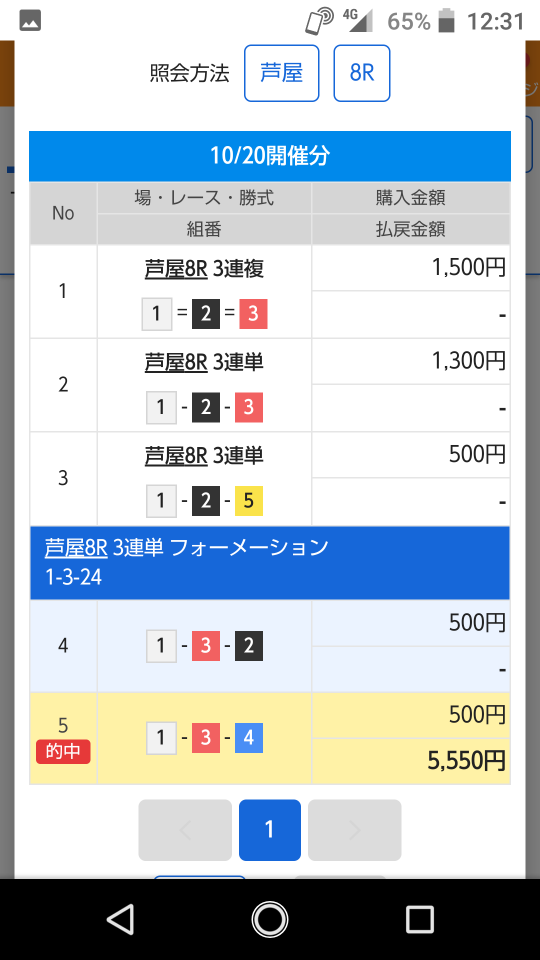Tap the 4G signal strength icon
540x960 pixels.
(358, 20)
